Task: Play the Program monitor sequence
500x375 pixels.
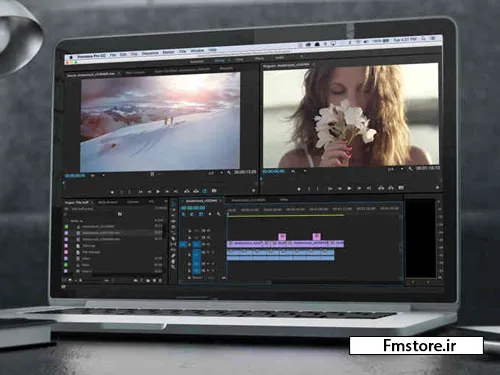Action: [x=349, y=189]
